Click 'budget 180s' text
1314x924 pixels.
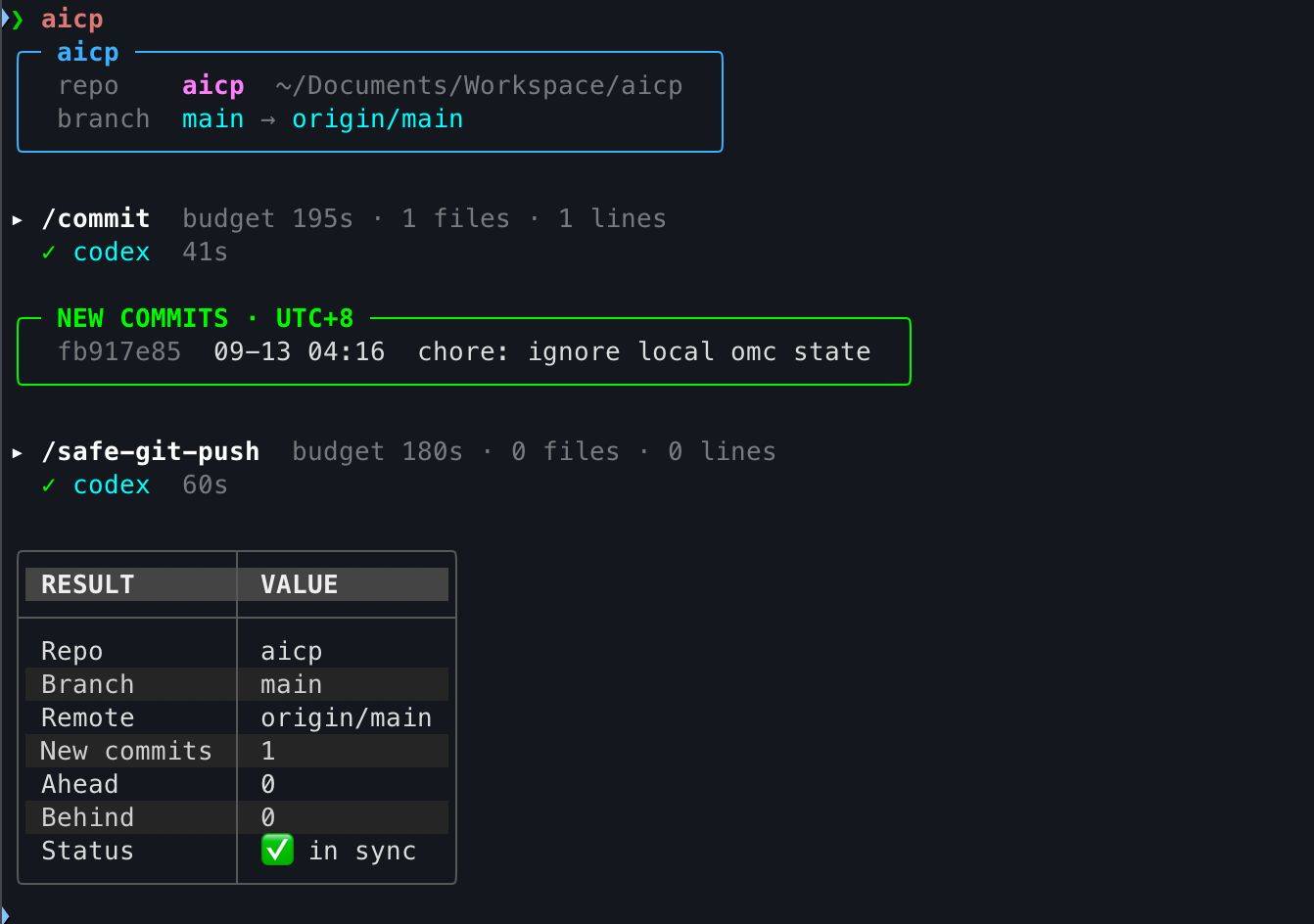click(x=377, y=451)
